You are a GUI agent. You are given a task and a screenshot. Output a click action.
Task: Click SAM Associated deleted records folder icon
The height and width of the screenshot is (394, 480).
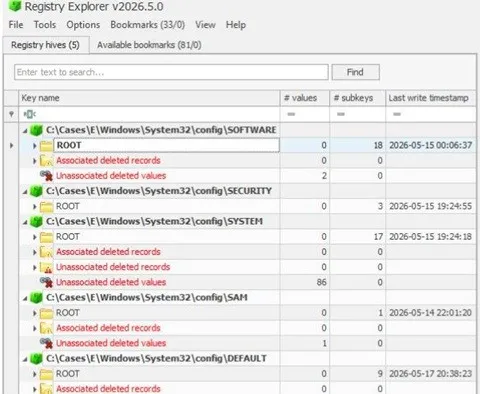tap(46, 328)
